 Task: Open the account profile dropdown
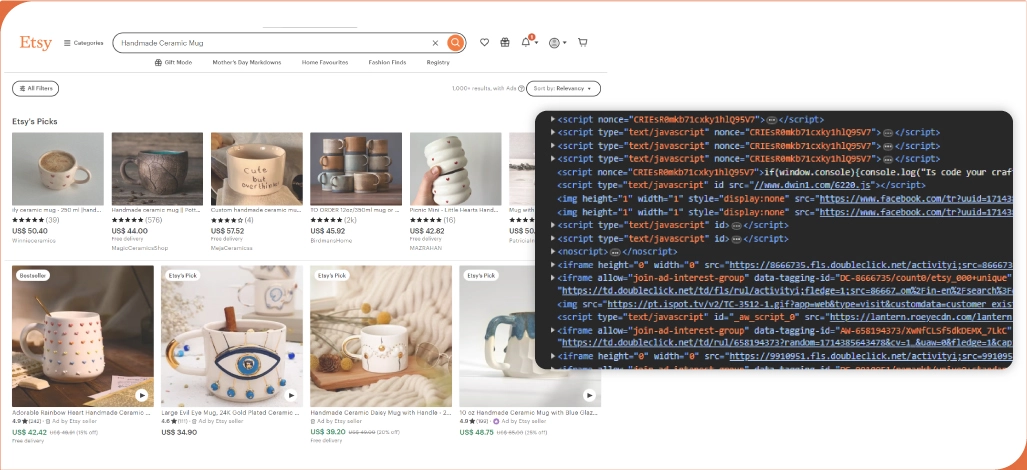point(557,43)
